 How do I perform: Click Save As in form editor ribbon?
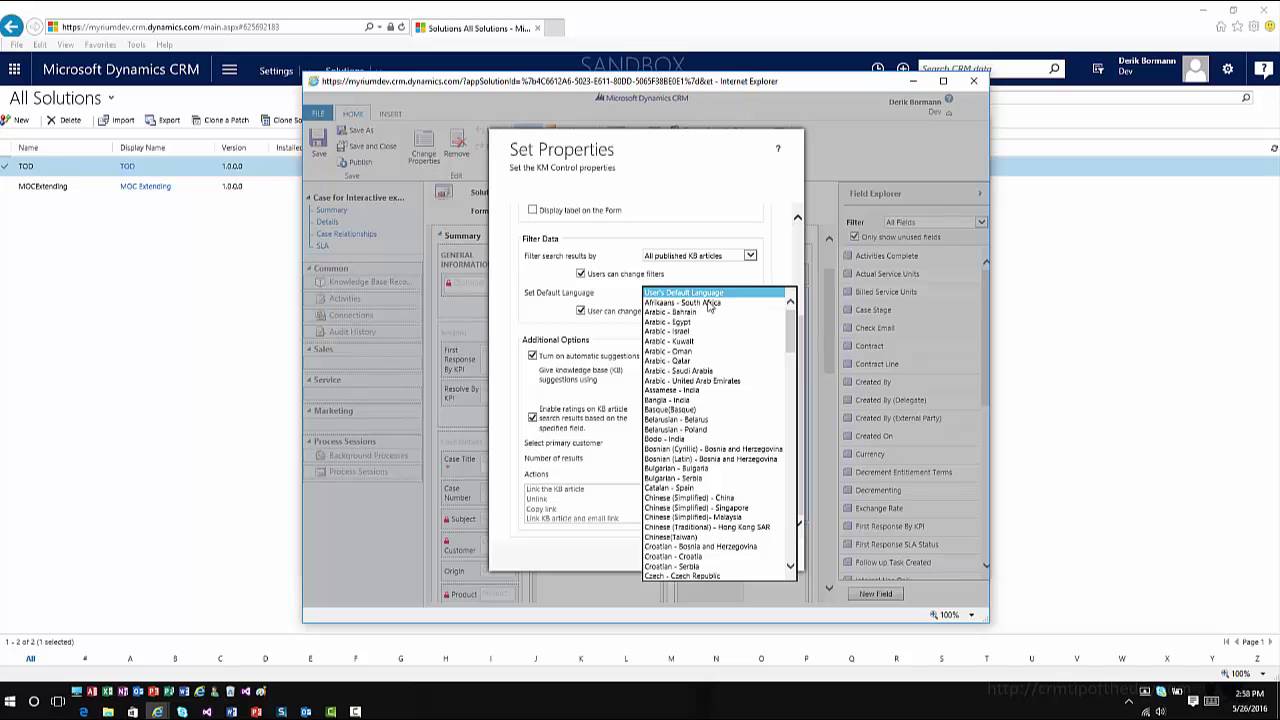coord(355,130)
